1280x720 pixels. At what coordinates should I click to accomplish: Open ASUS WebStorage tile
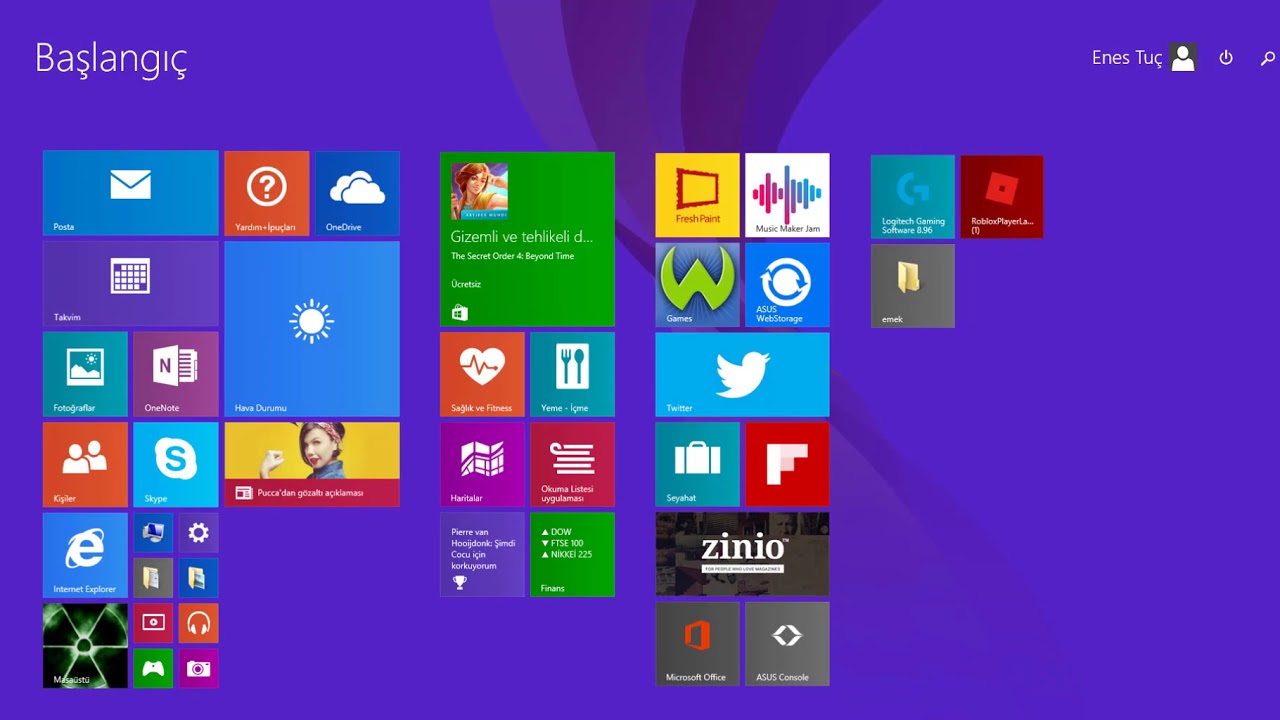point(787,285)
